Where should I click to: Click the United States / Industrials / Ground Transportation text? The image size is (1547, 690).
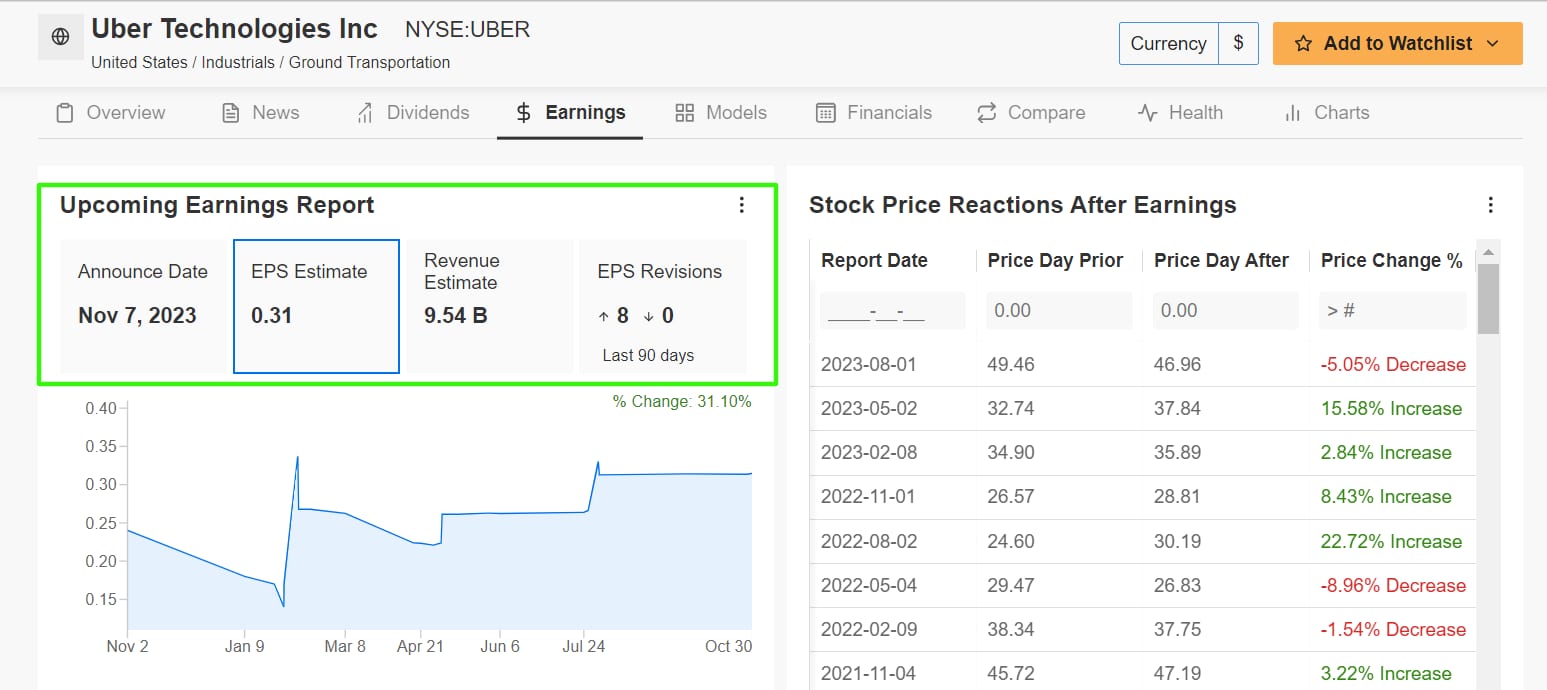pos(270,63)
